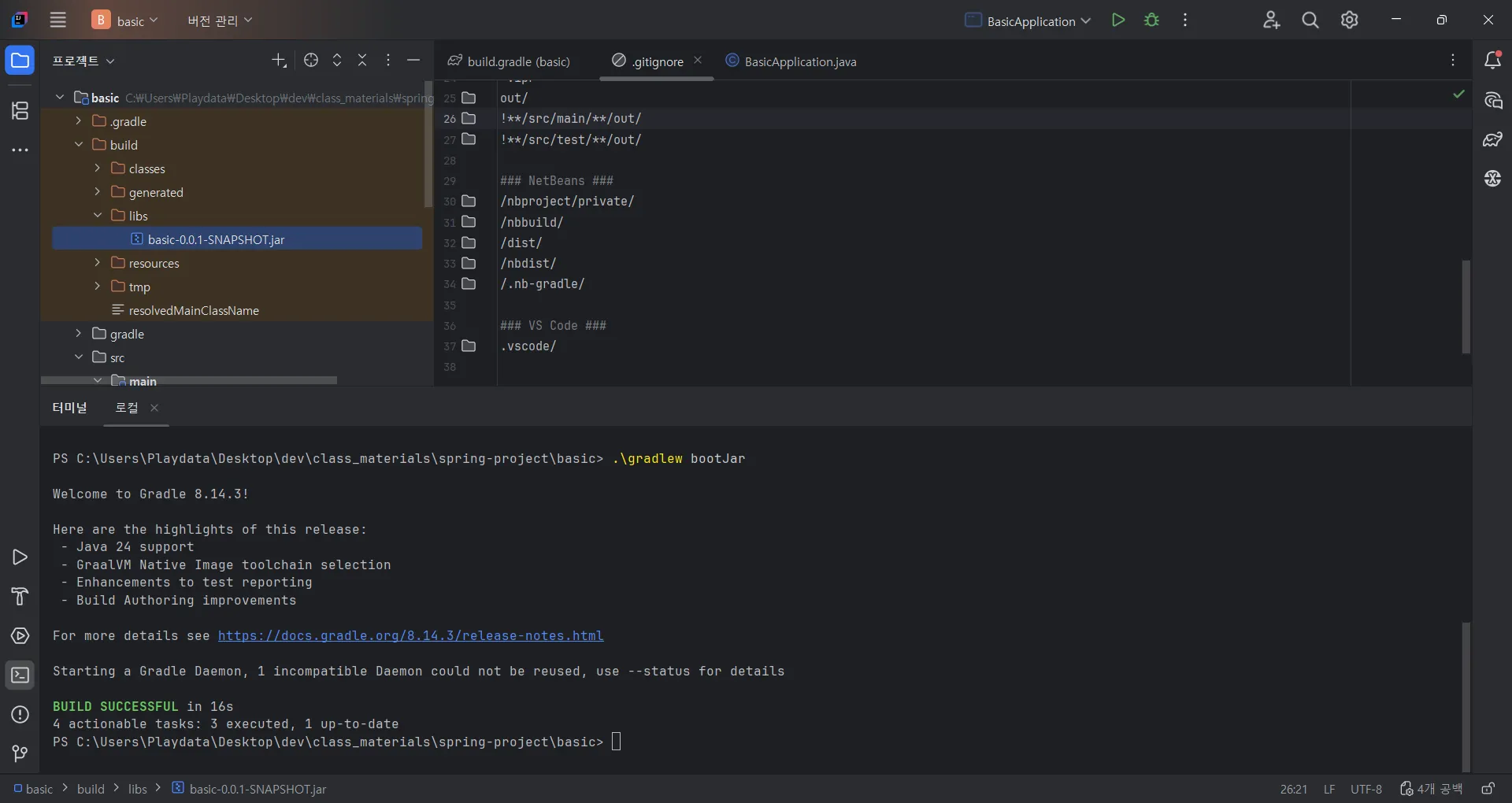
Task: Select the 터미널 tab header
Action: point(69,408)
